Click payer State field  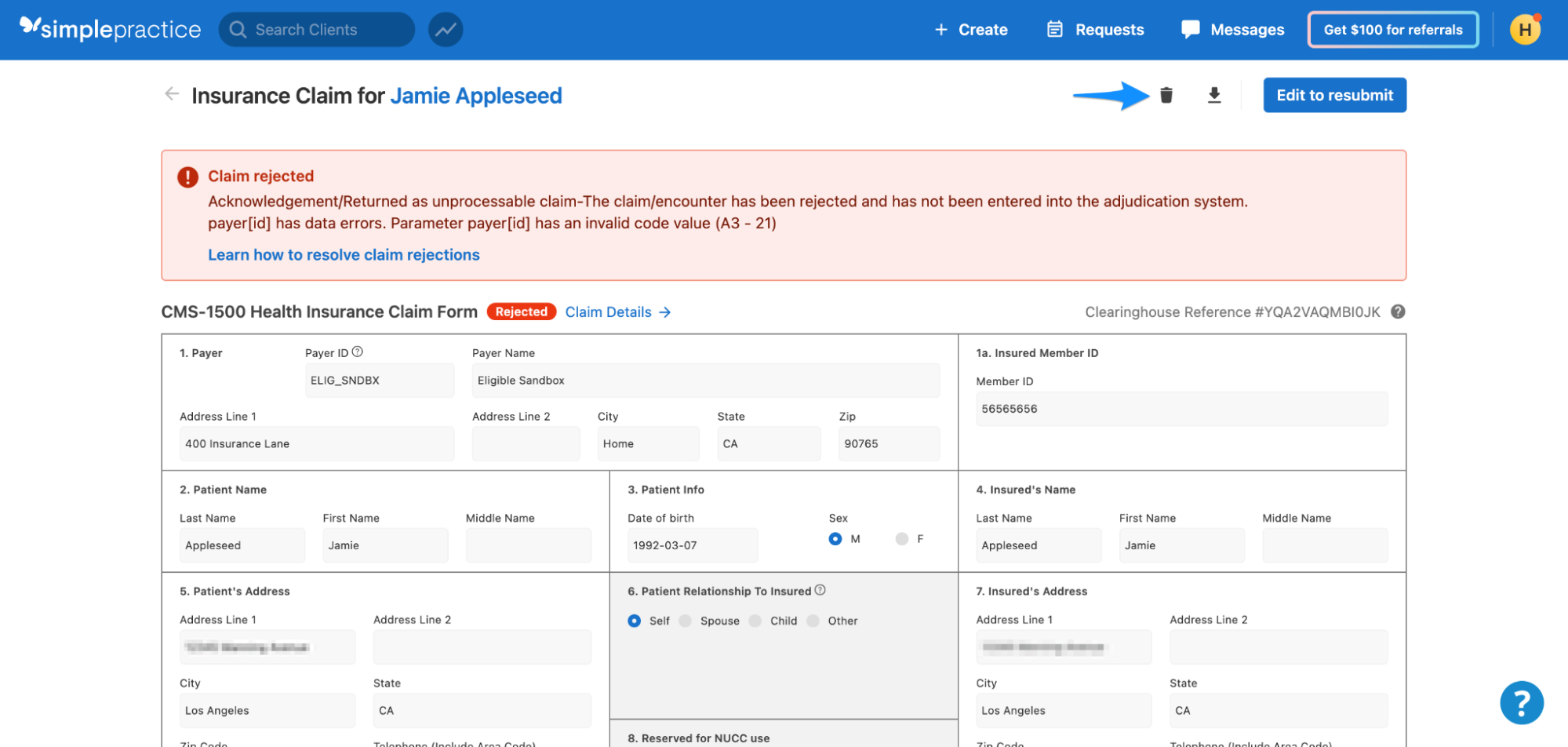(x=769, y=444)
